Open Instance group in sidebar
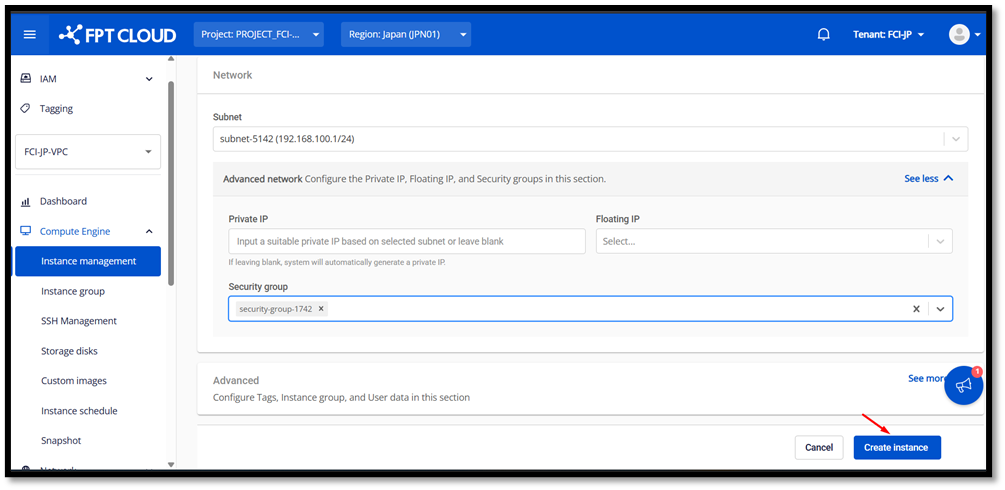 pos(73,291)
